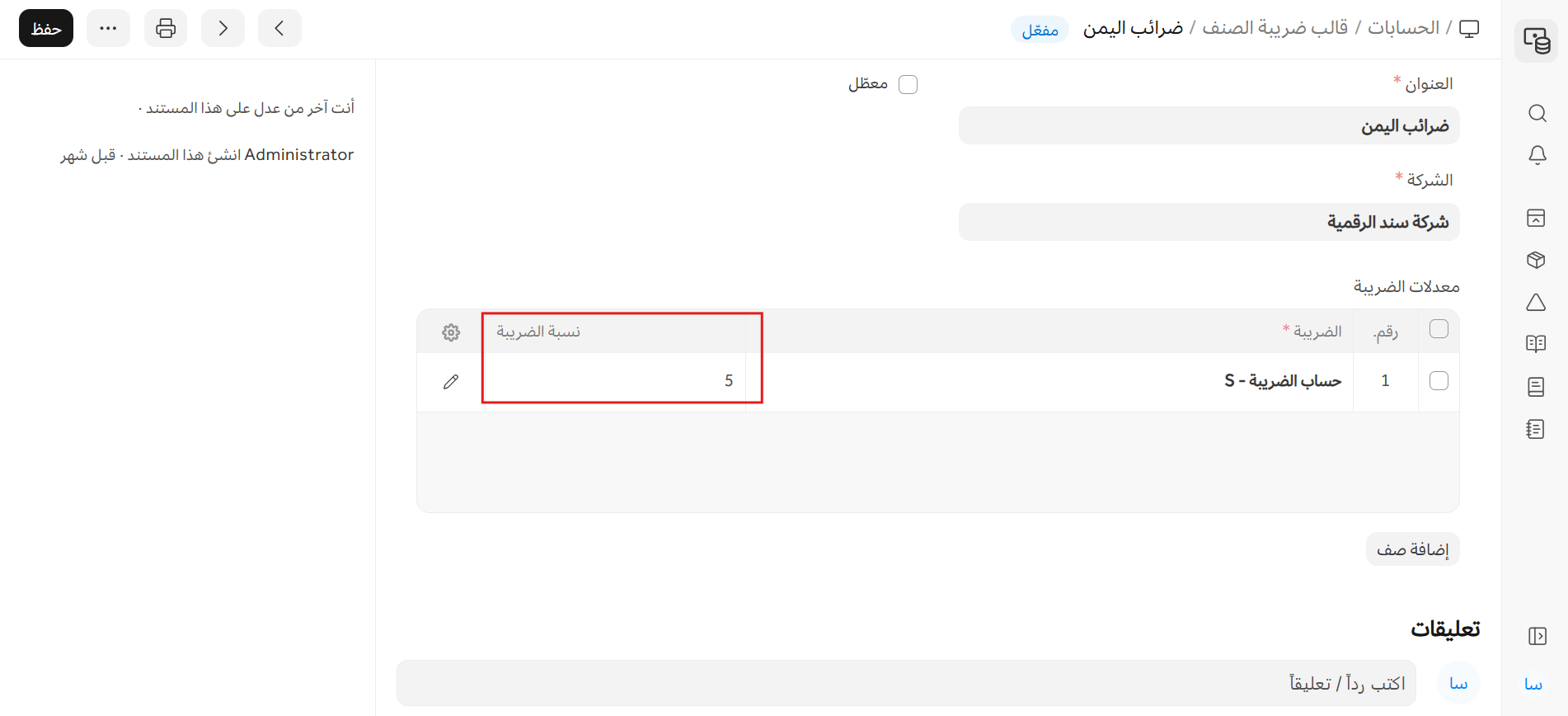
Task: Go to the next document arrow
Action: click(223, 28)
